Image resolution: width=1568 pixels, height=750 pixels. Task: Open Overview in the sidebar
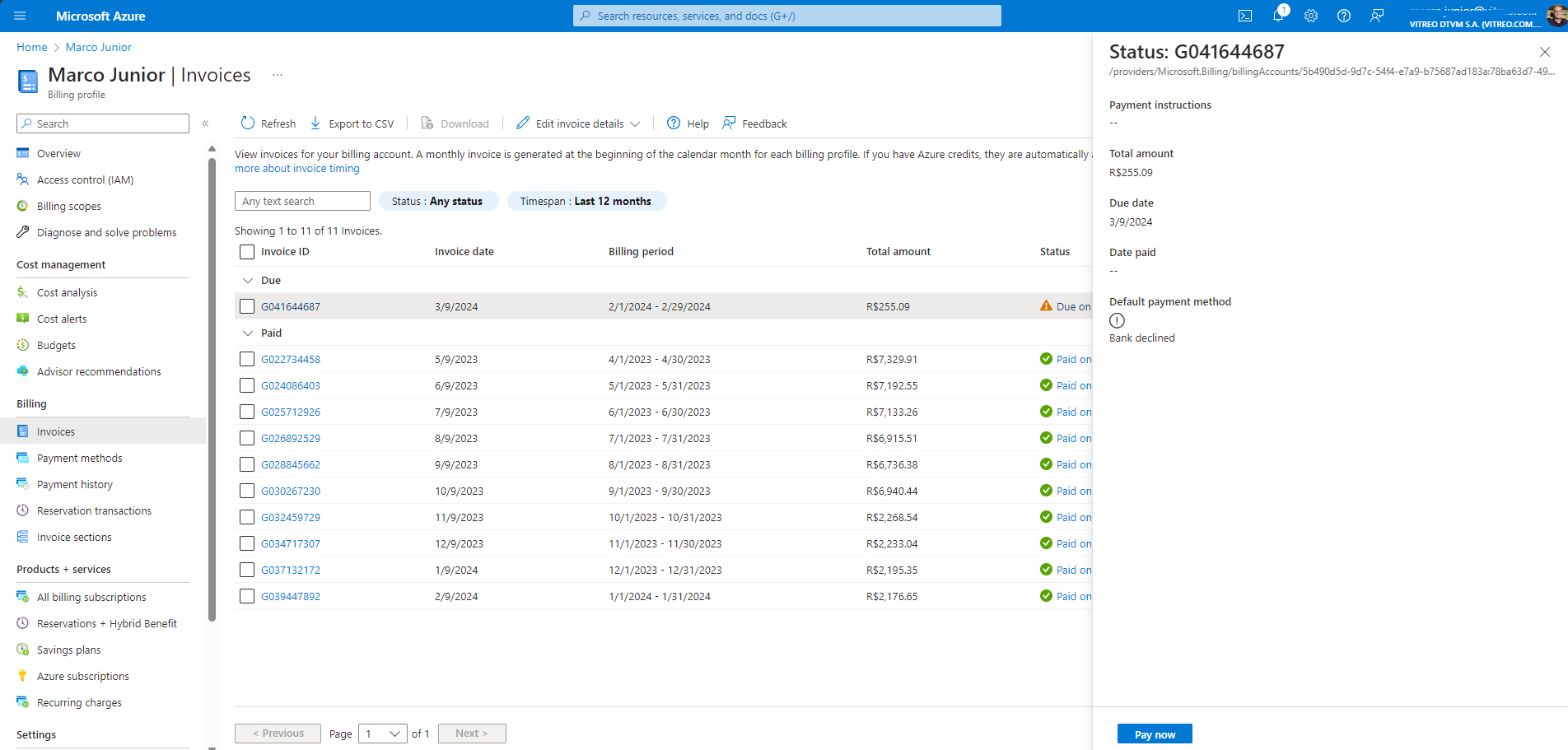click(x=58, y=153)
